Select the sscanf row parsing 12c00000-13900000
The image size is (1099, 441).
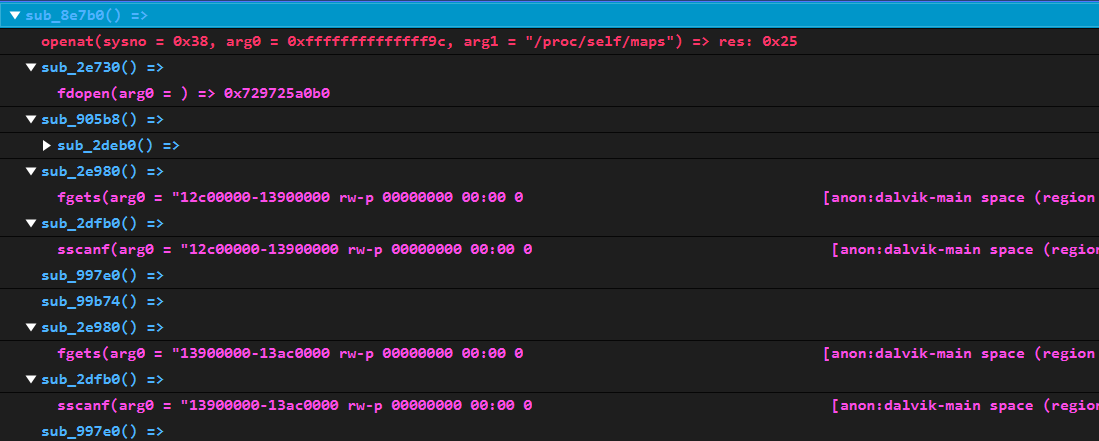(x=295, y=249)
